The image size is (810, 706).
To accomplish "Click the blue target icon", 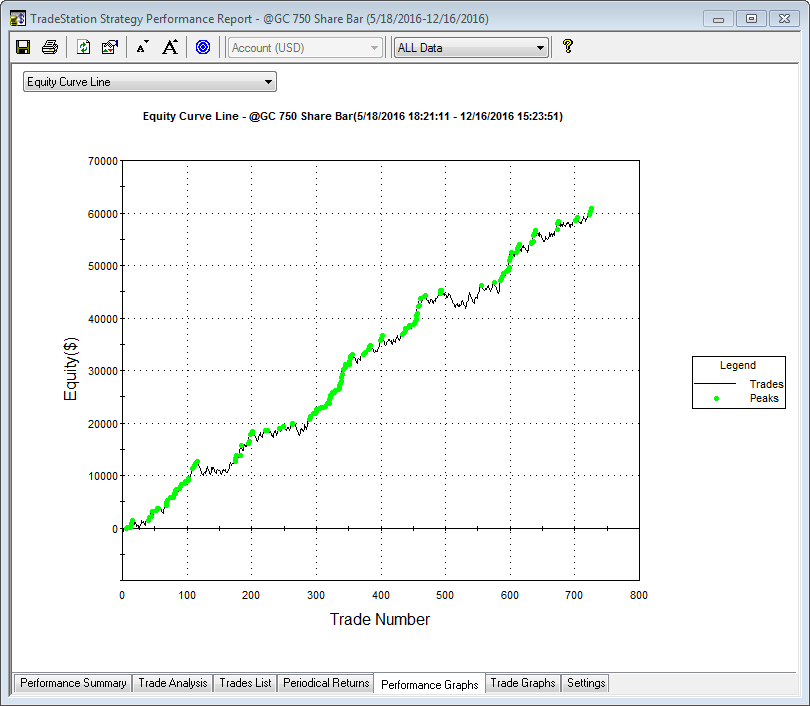I will point(203,47).
